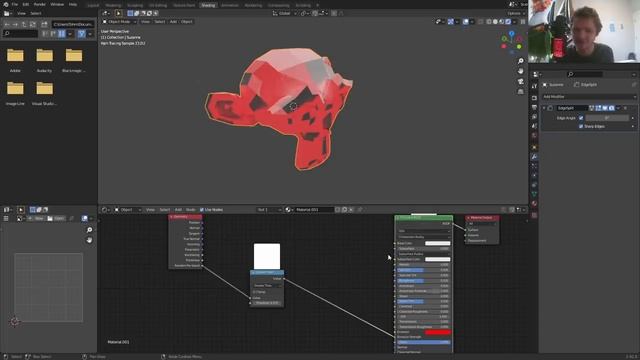This screenshot has width=640, height=360.
Task: Open the File menu
Action: pos(15,4)
